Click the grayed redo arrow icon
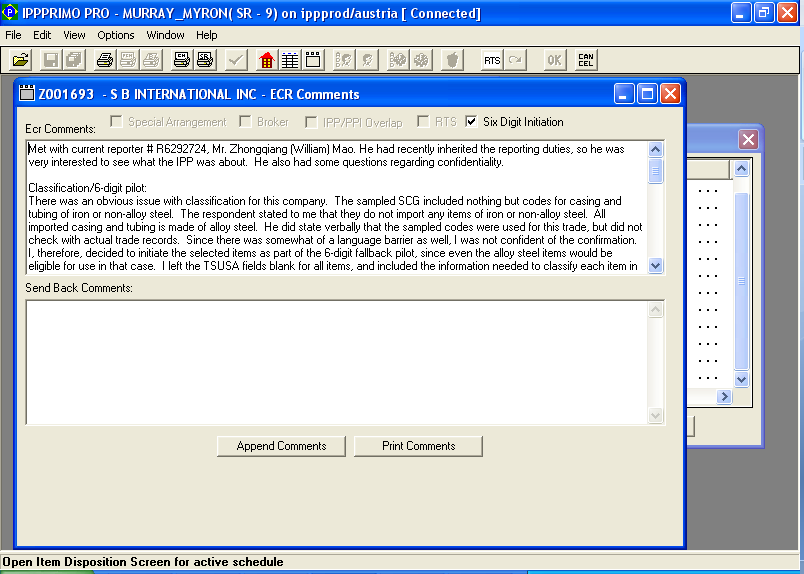 pyautogui.click(x=515, y=61)
